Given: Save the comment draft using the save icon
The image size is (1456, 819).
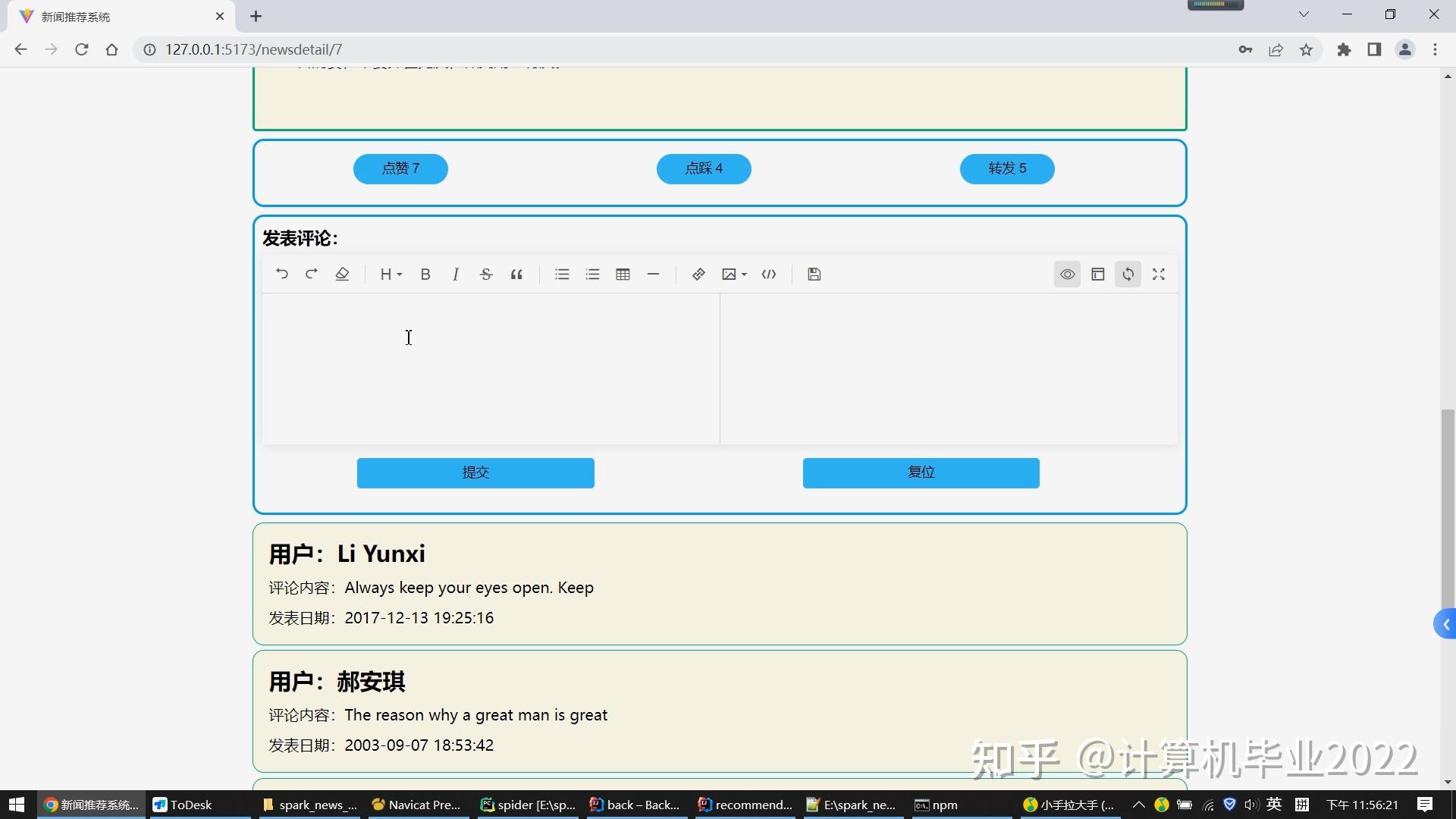Looking at the screenshot, I should 814,274.
